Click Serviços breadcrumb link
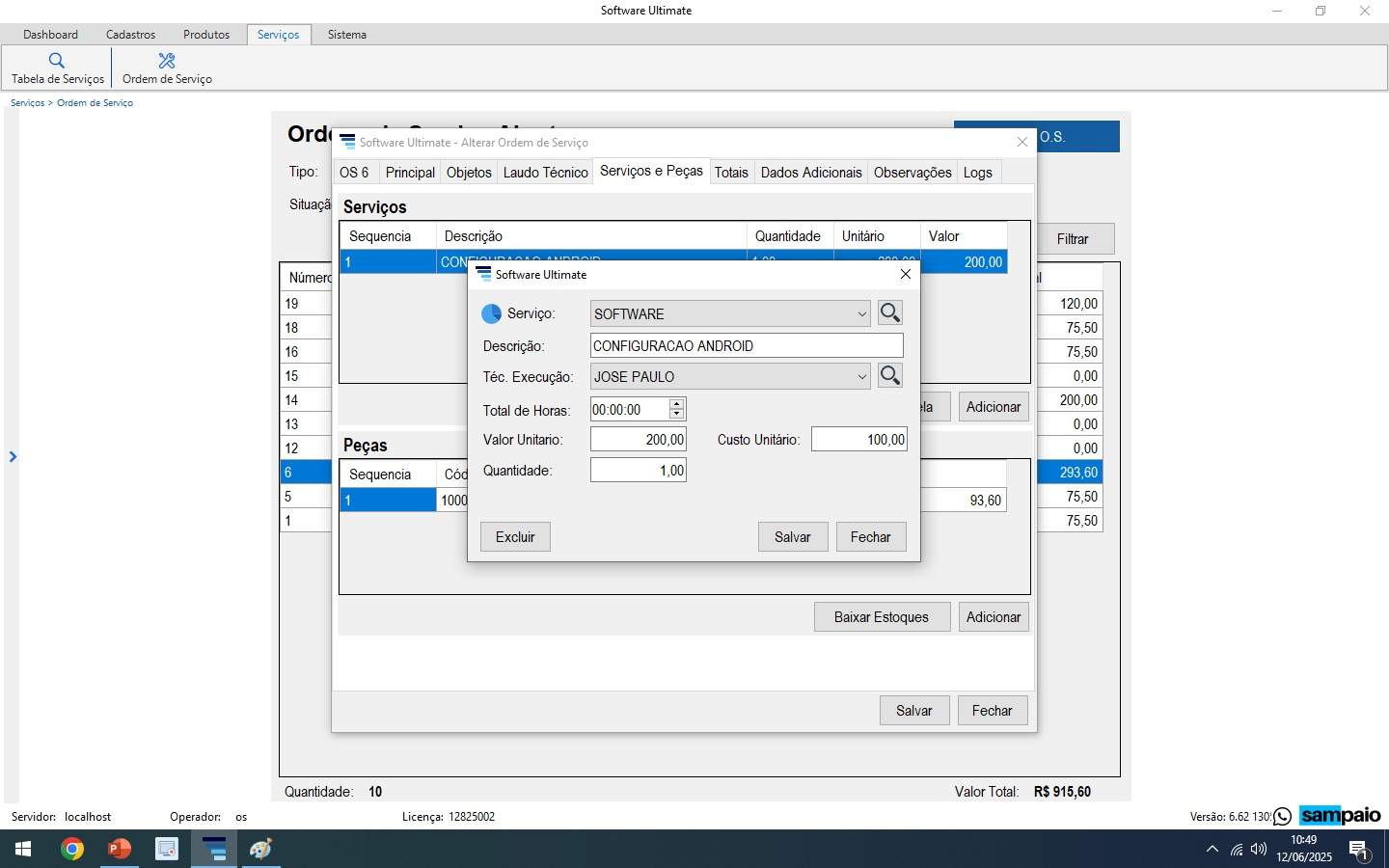The height and width of the screenshot is (868, 1389). (27, 103)
